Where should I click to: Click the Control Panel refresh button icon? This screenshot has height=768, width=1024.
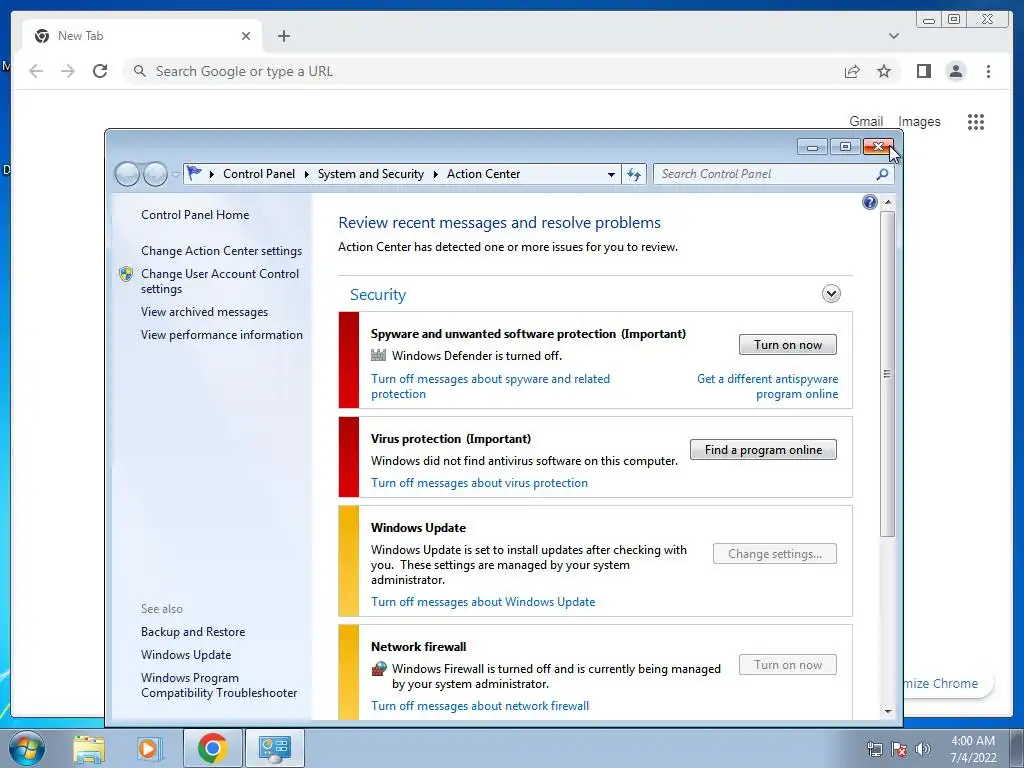coord(633,174)
